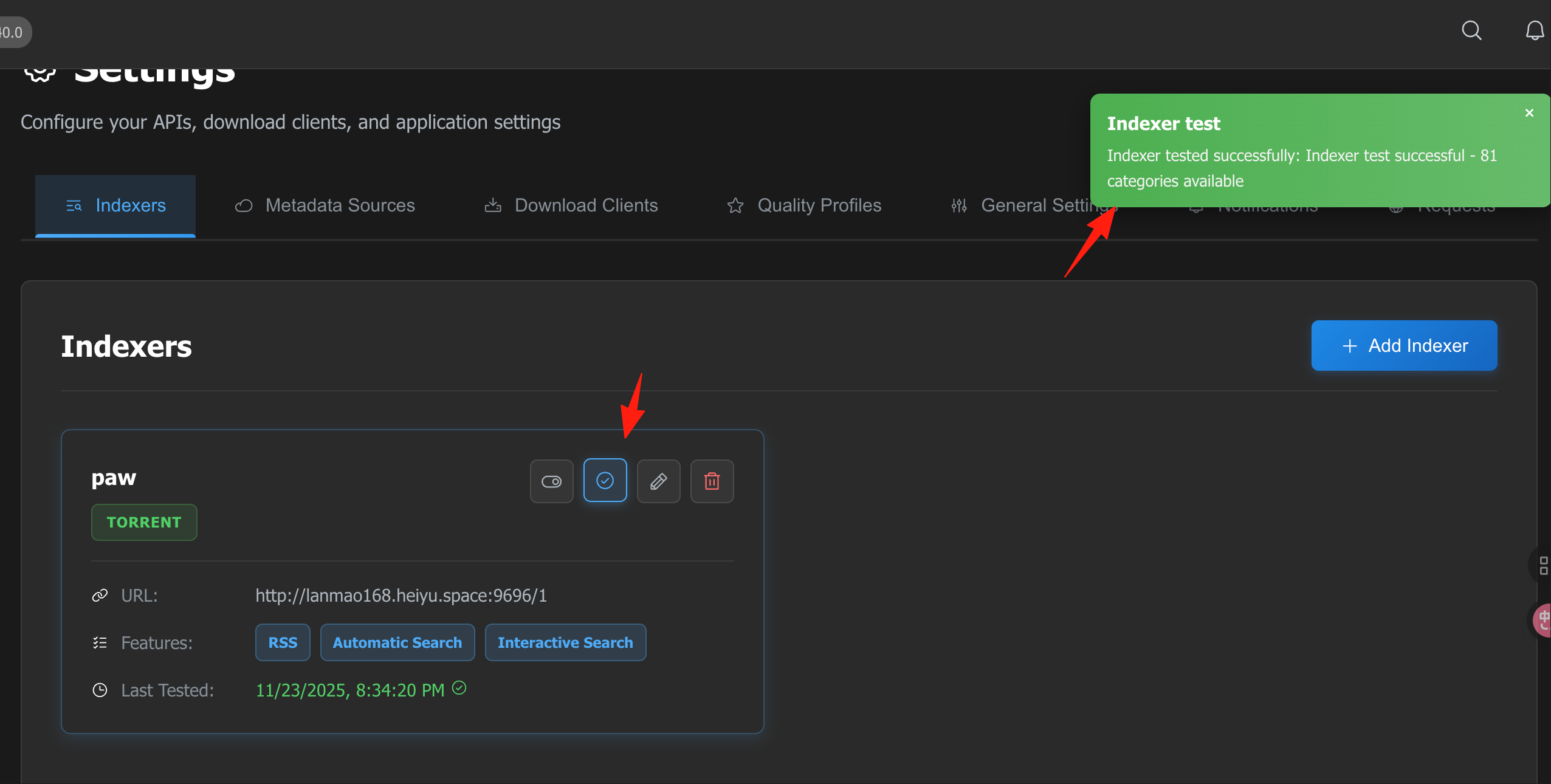This screenshot has width=1551, height=784.
Task: Click the Indexers tab list-search icon
Action: coord(74,205)
